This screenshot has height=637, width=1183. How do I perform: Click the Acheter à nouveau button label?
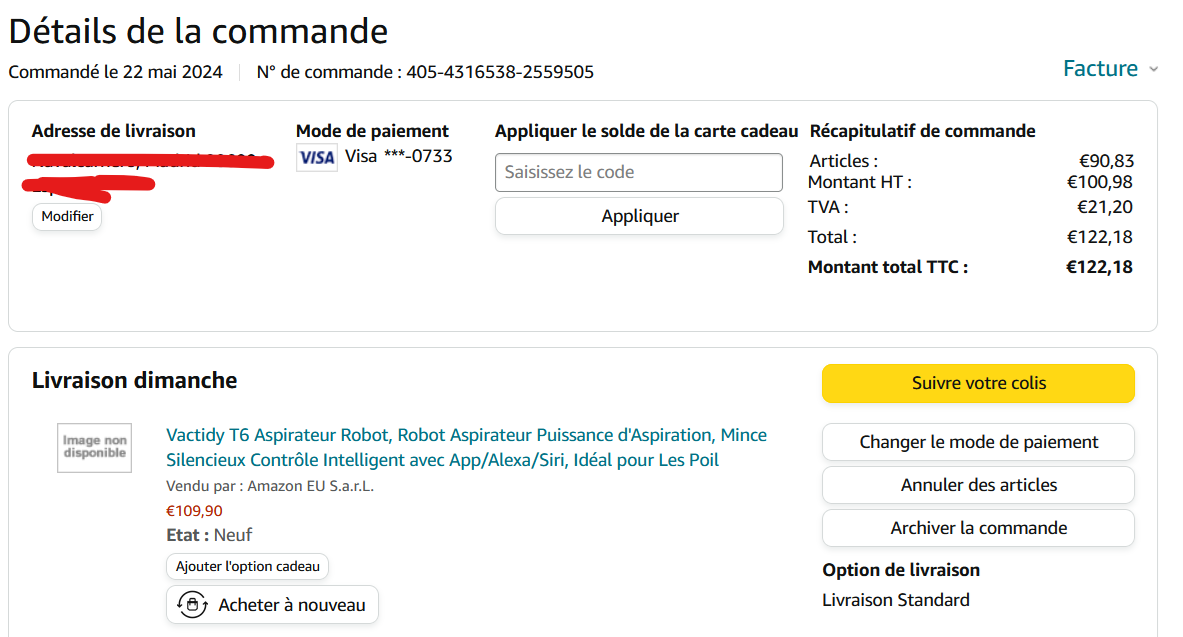coord(291,605)
